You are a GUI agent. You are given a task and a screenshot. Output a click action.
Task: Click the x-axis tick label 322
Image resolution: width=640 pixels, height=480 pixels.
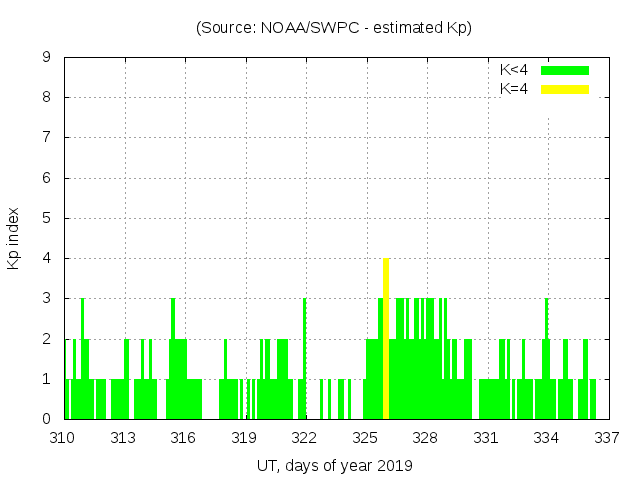(305, 437)
